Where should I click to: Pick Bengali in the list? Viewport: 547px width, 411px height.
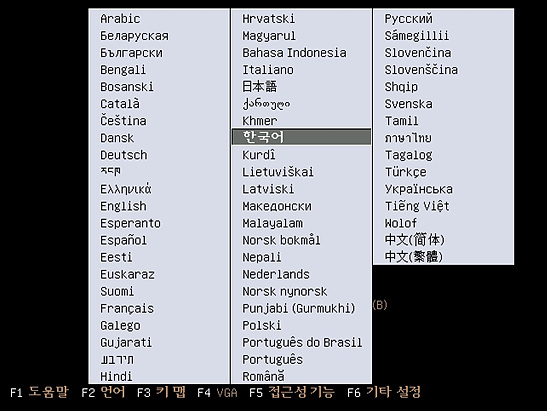(123, 70)
